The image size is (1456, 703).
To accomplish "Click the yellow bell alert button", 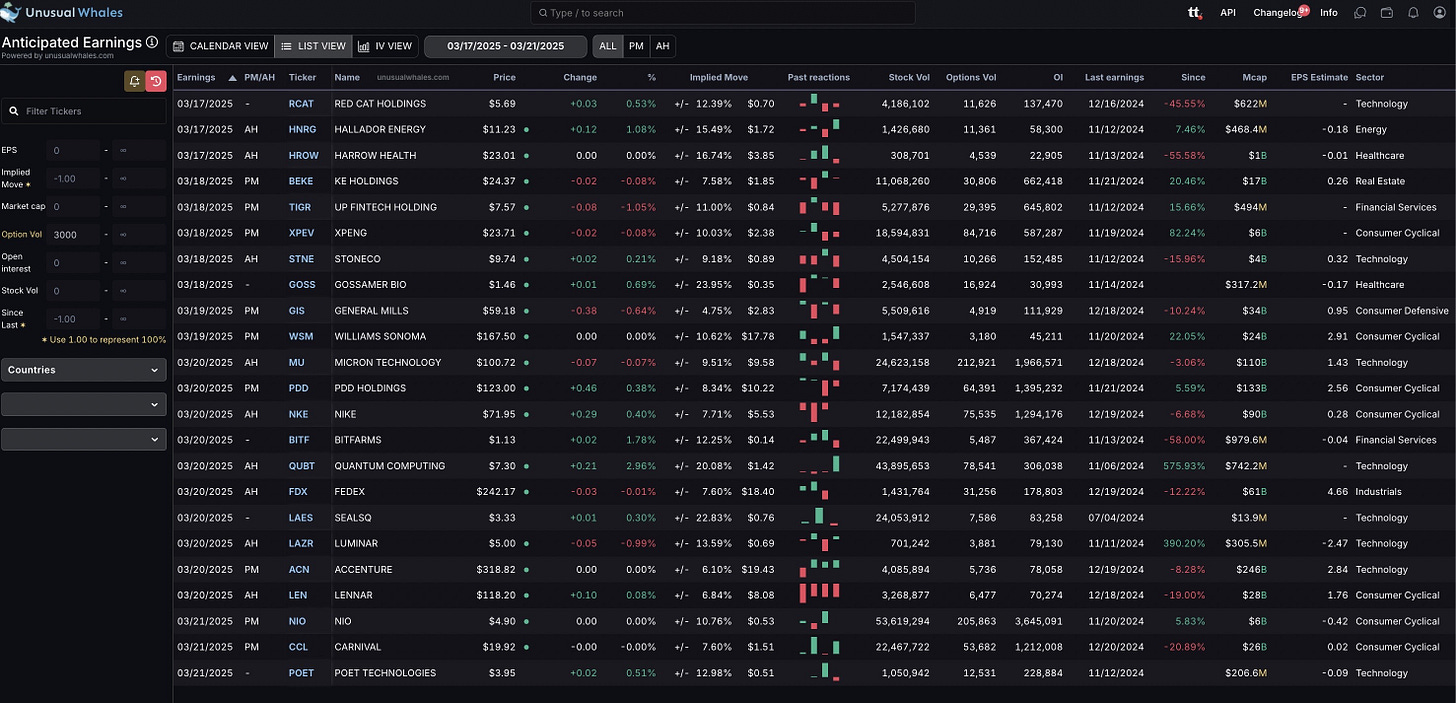I will (x=134, y=81).
